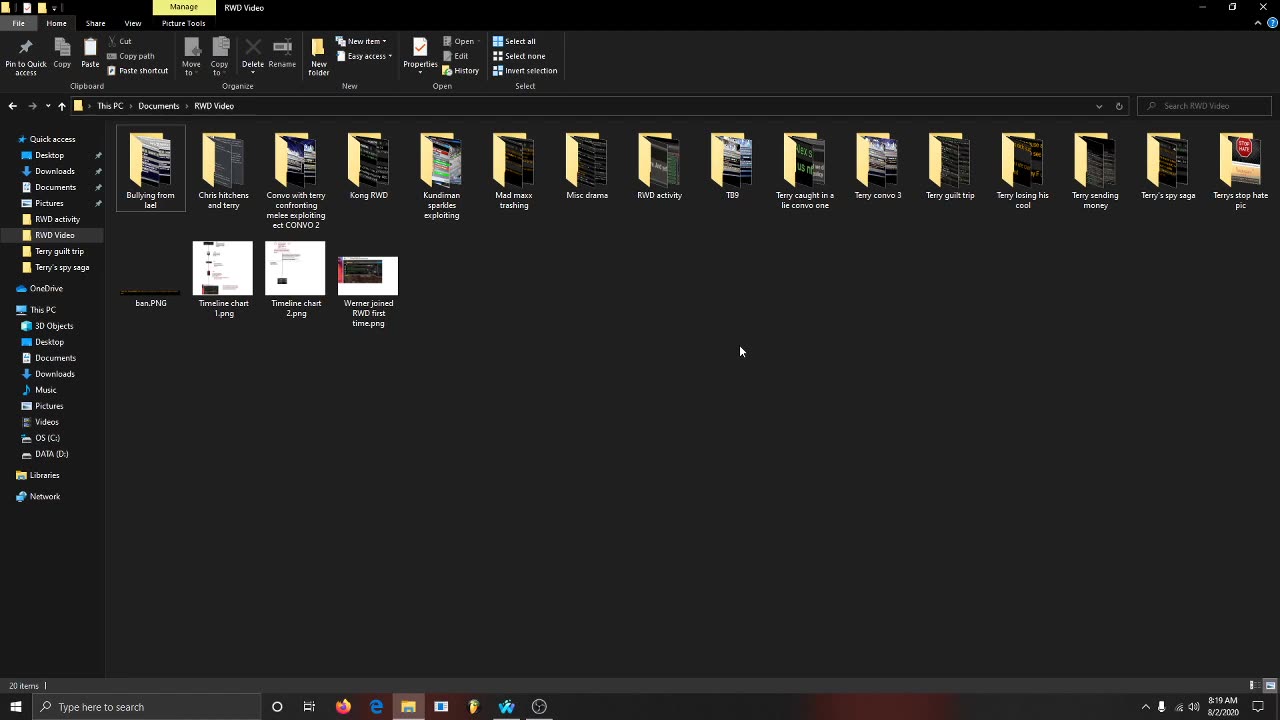This screenshot has width=1280, height=720.
Task: Select Quick access in navigation pane
Action: [x=52, y=139]
